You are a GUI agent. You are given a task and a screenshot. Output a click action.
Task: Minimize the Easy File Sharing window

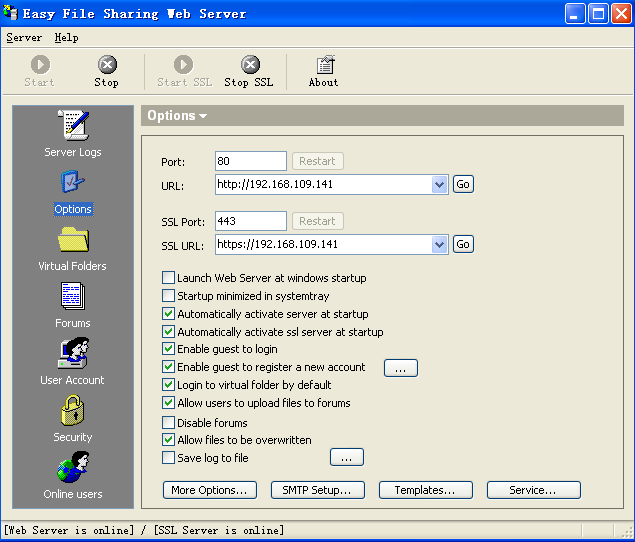click(575, 14)
